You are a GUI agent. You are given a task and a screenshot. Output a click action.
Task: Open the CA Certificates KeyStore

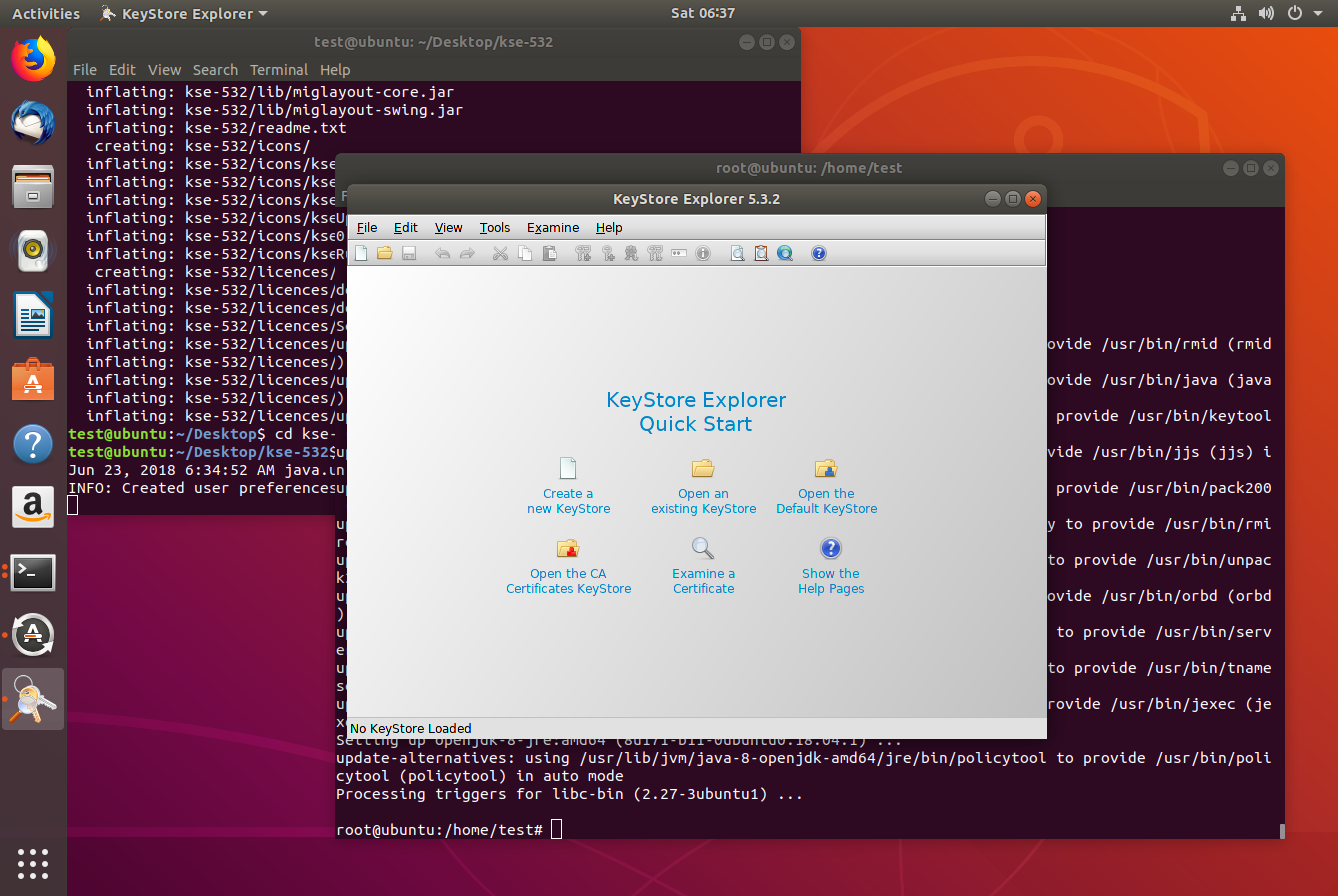568,567
